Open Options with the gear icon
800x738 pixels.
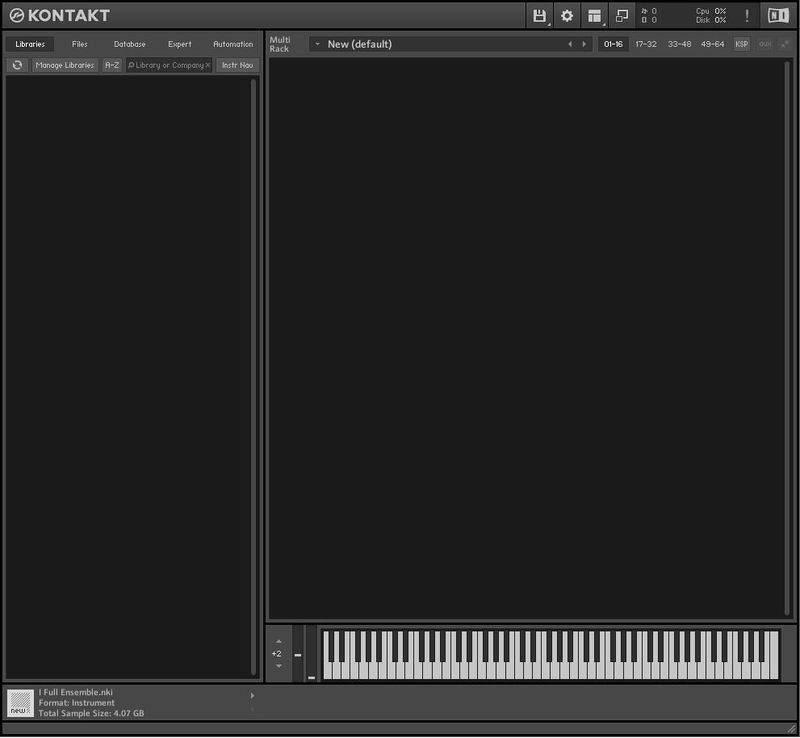(x=567, y=16)
